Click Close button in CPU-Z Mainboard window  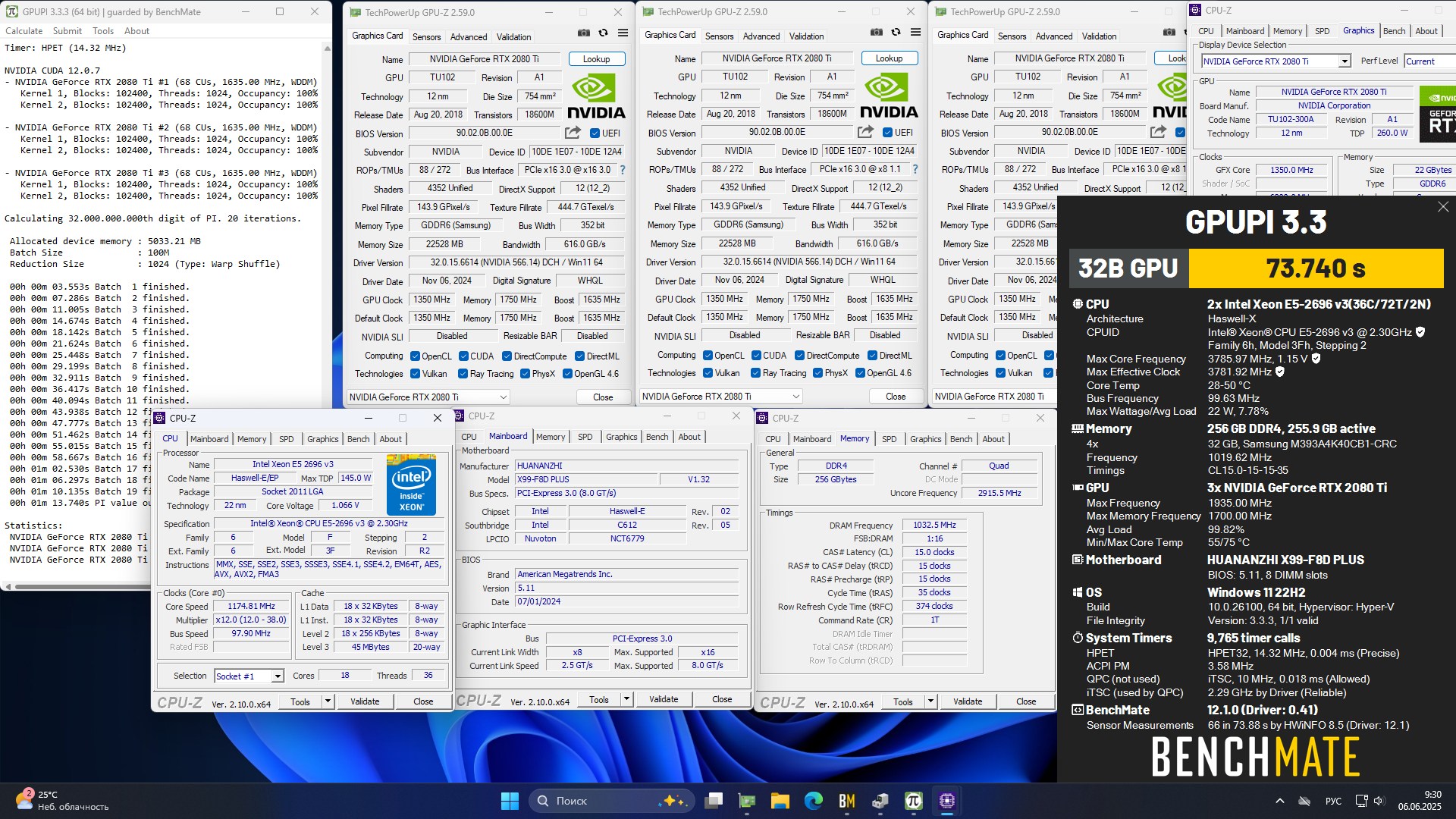click(x=722, y=699)
